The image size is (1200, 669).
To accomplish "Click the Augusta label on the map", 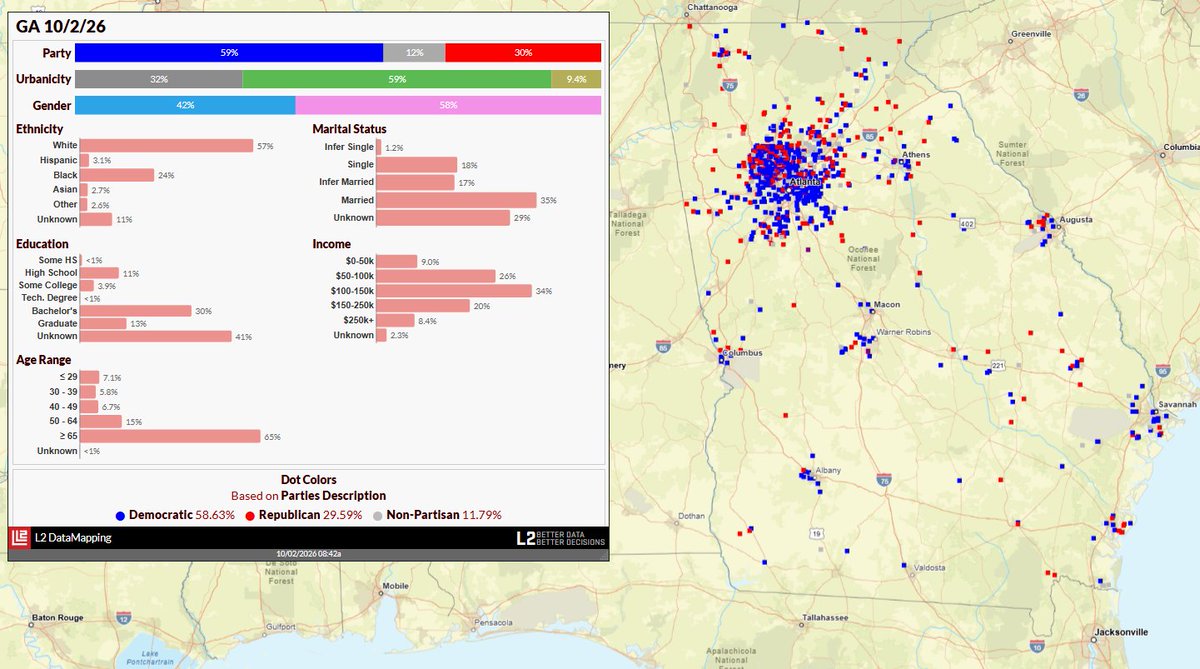I will pyautogui.click(x=1077, y=219).
